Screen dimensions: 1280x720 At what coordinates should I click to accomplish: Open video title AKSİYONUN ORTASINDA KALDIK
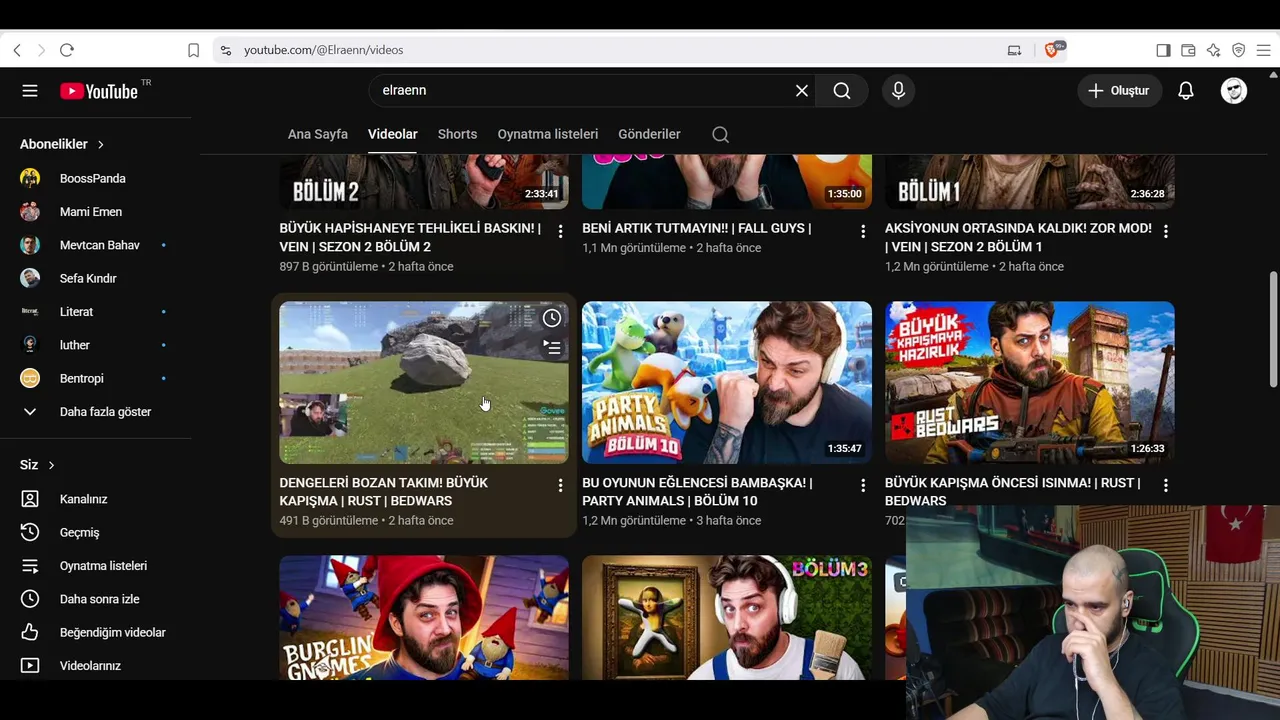(x=1018, y=237)
